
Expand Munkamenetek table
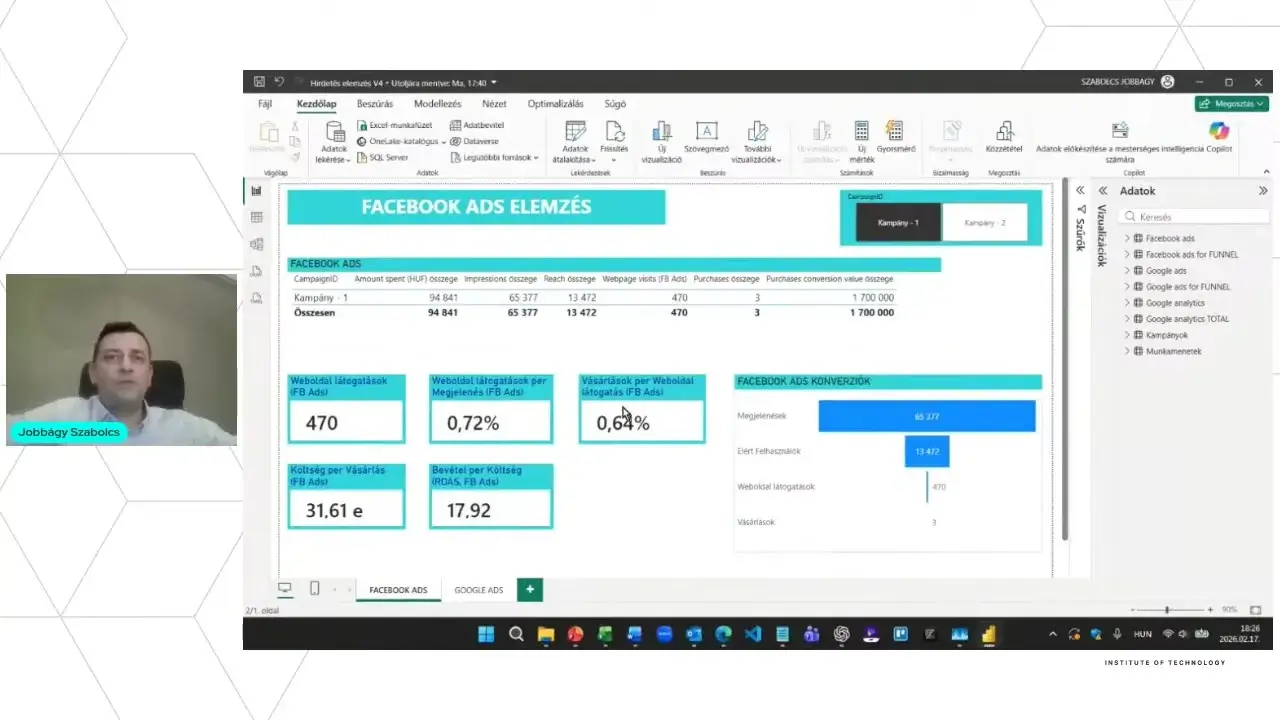click(1127, 351)
